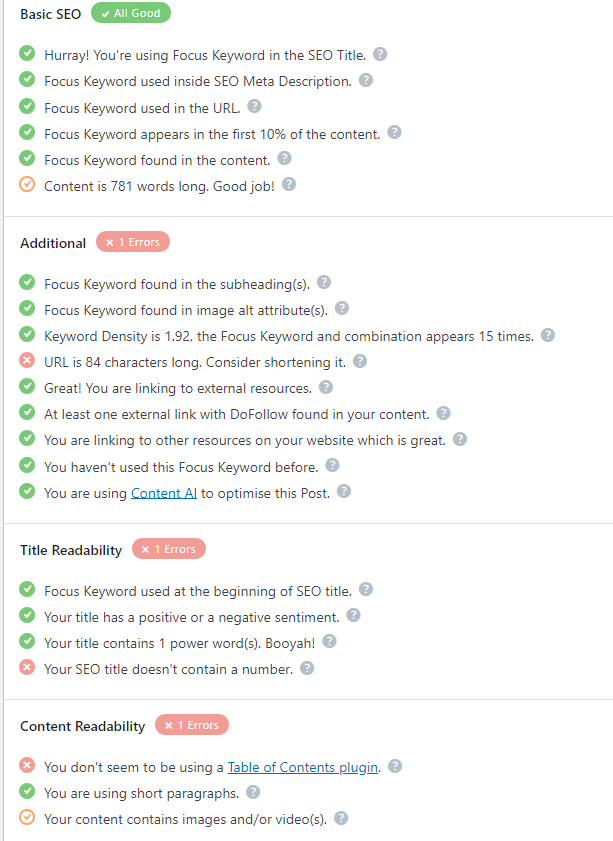This screenshot has width=613, height=841.
Task: Open help for URL length warning
Action: pyautogui.click(x=360, y=361)
